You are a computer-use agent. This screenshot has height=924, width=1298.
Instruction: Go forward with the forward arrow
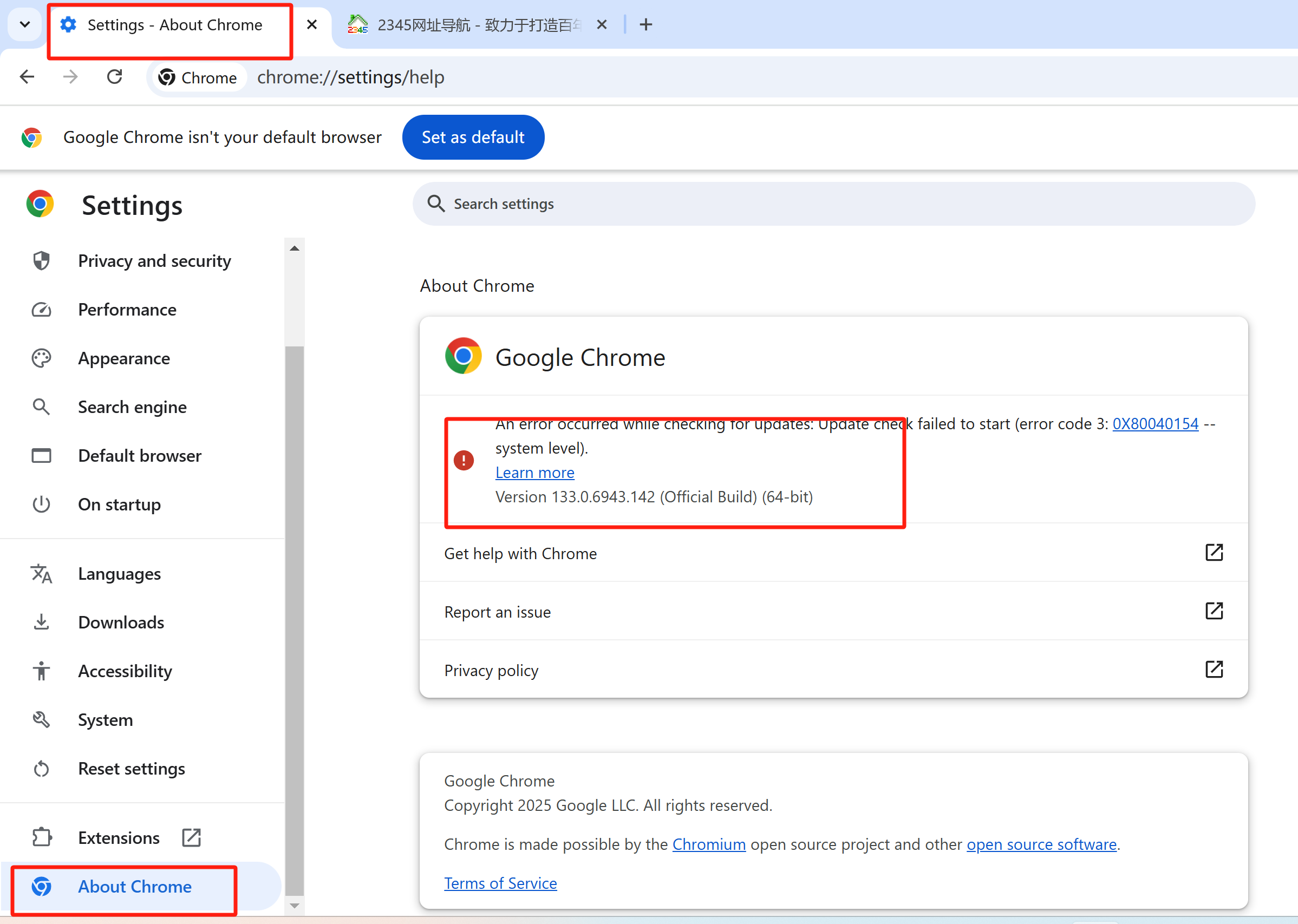pos(70,77)
